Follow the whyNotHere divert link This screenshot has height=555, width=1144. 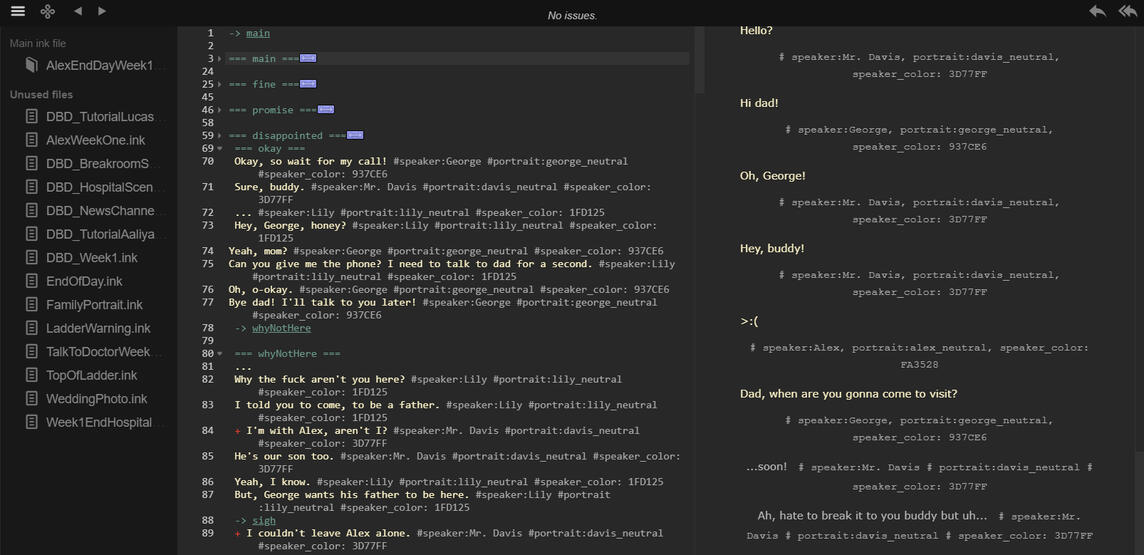tap(282, 328)
